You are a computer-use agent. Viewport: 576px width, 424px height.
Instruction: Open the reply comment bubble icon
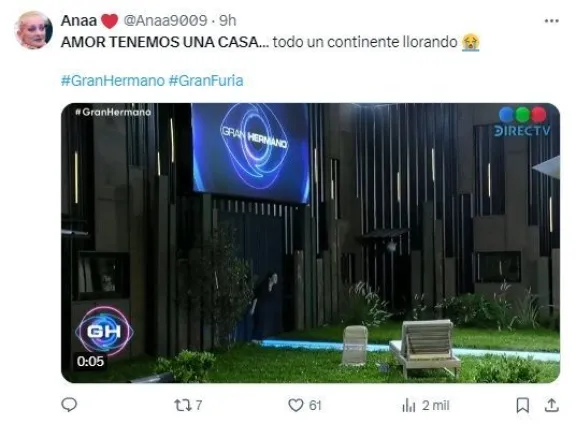pos(69,405)
